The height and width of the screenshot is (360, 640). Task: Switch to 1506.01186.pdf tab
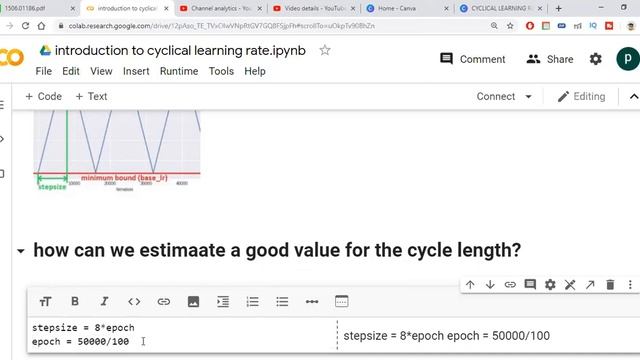[x=39, y=8]
